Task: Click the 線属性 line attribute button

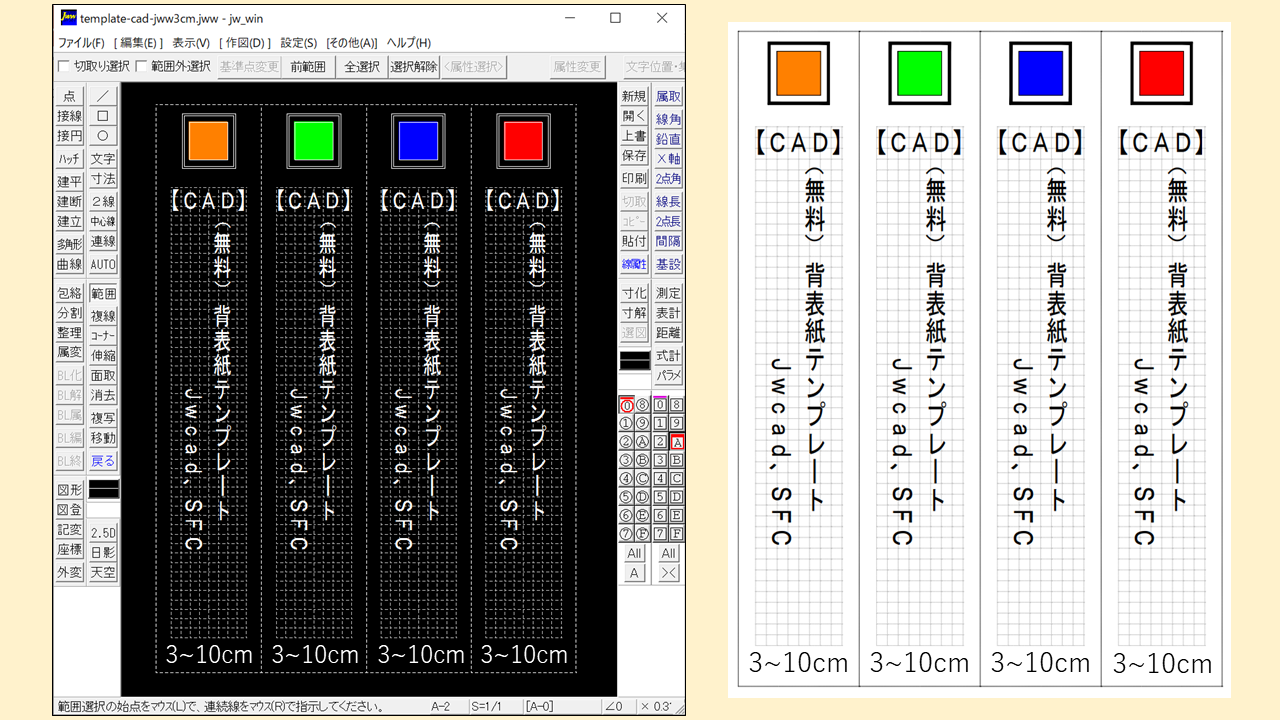Action: (x=634, y=265)
